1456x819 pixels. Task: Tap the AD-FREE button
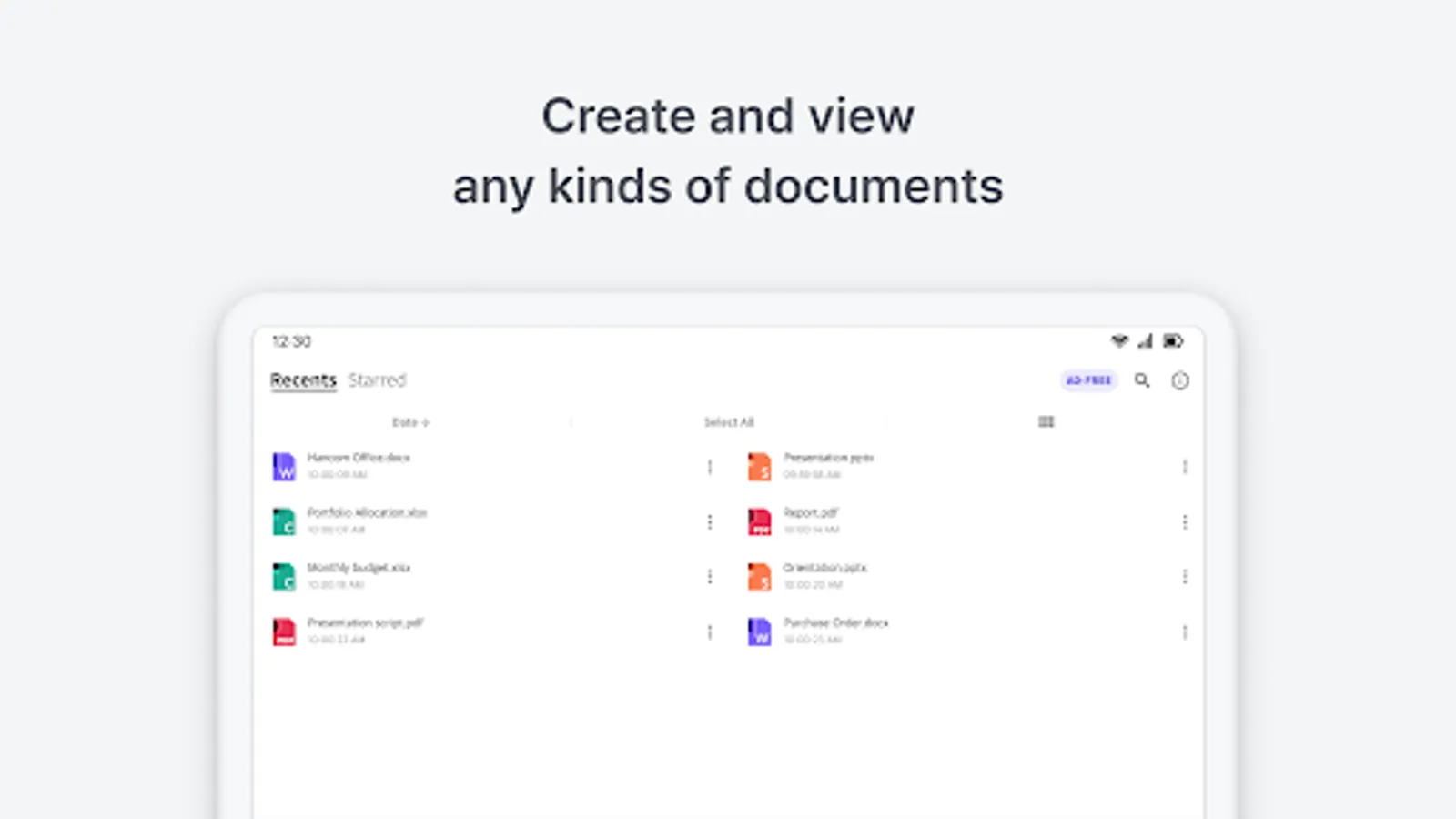[x=1088, y=379]
